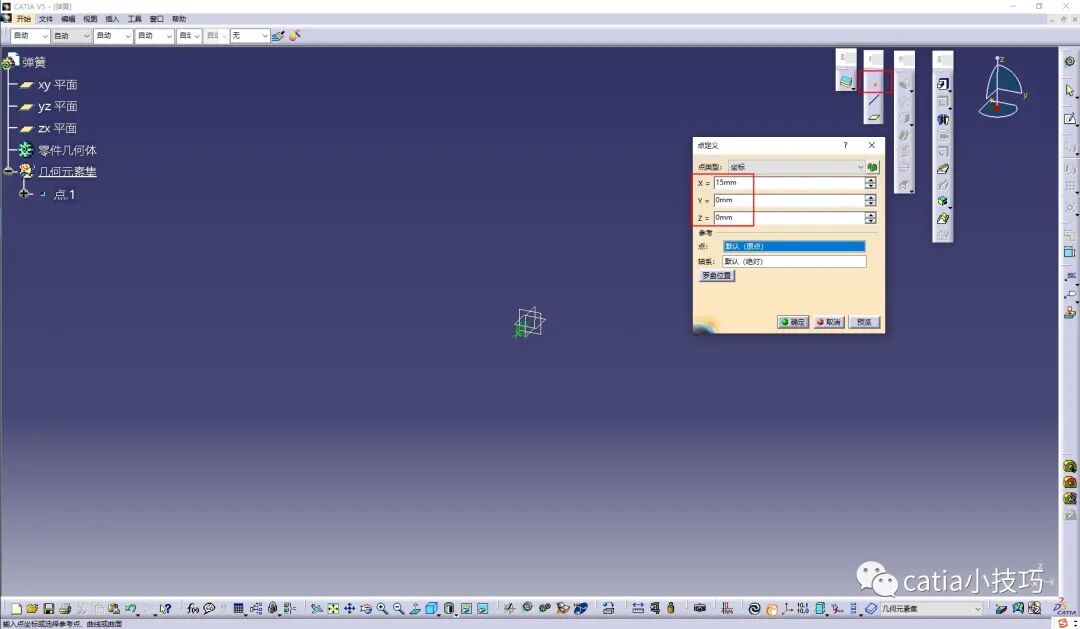Select the Line creation tool
The image size is (1080, 629).
click(874, 101)
